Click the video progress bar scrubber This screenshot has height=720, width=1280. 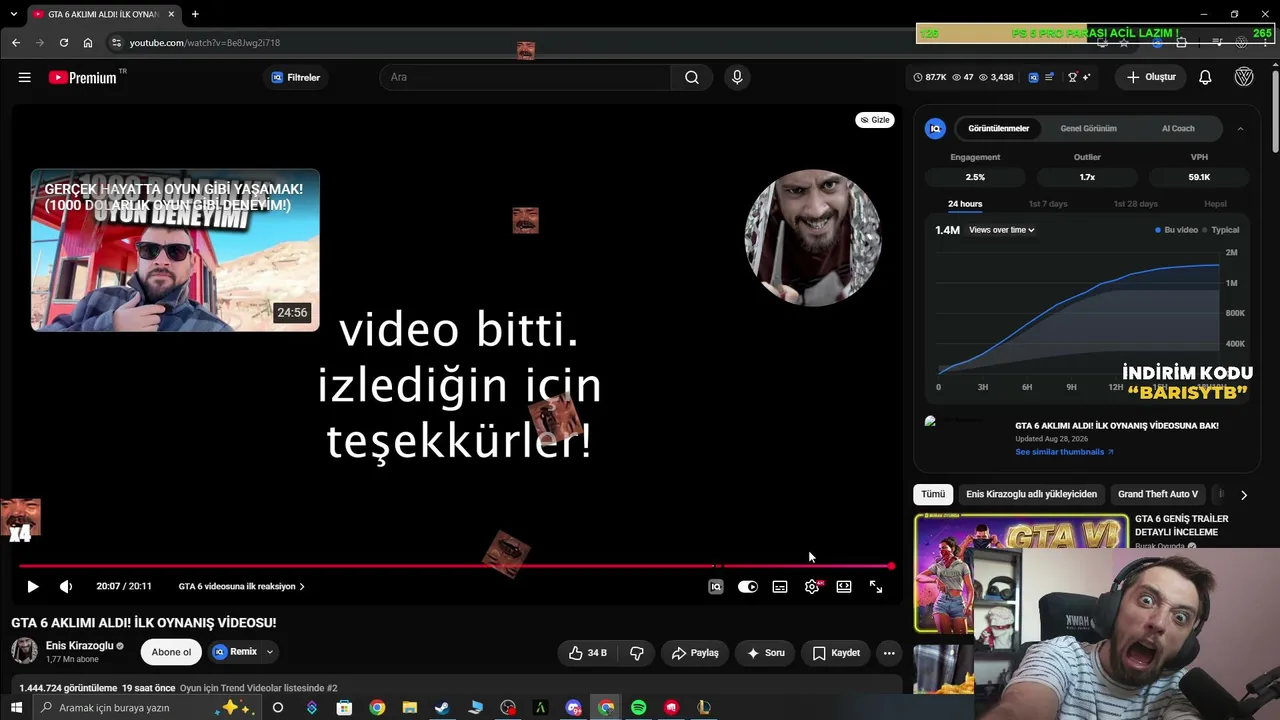point(891,567)
